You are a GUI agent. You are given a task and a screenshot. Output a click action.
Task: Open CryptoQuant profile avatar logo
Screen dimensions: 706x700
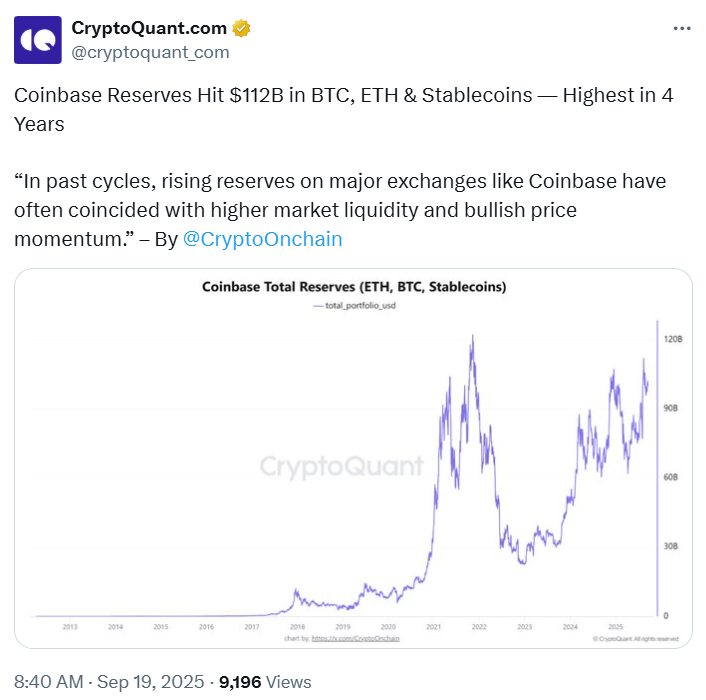tap(38, 40)
